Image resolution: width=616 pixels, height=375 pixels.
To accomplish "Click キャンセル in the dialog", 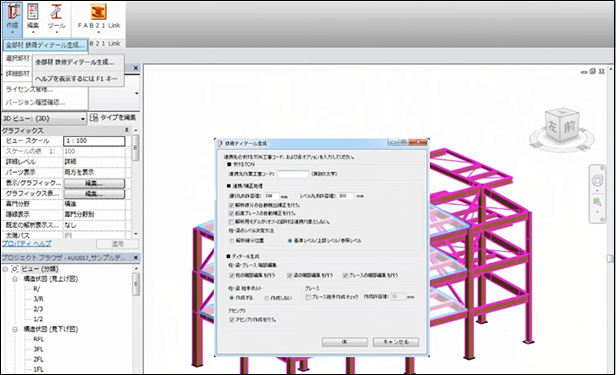I will [x=396, y=342].
